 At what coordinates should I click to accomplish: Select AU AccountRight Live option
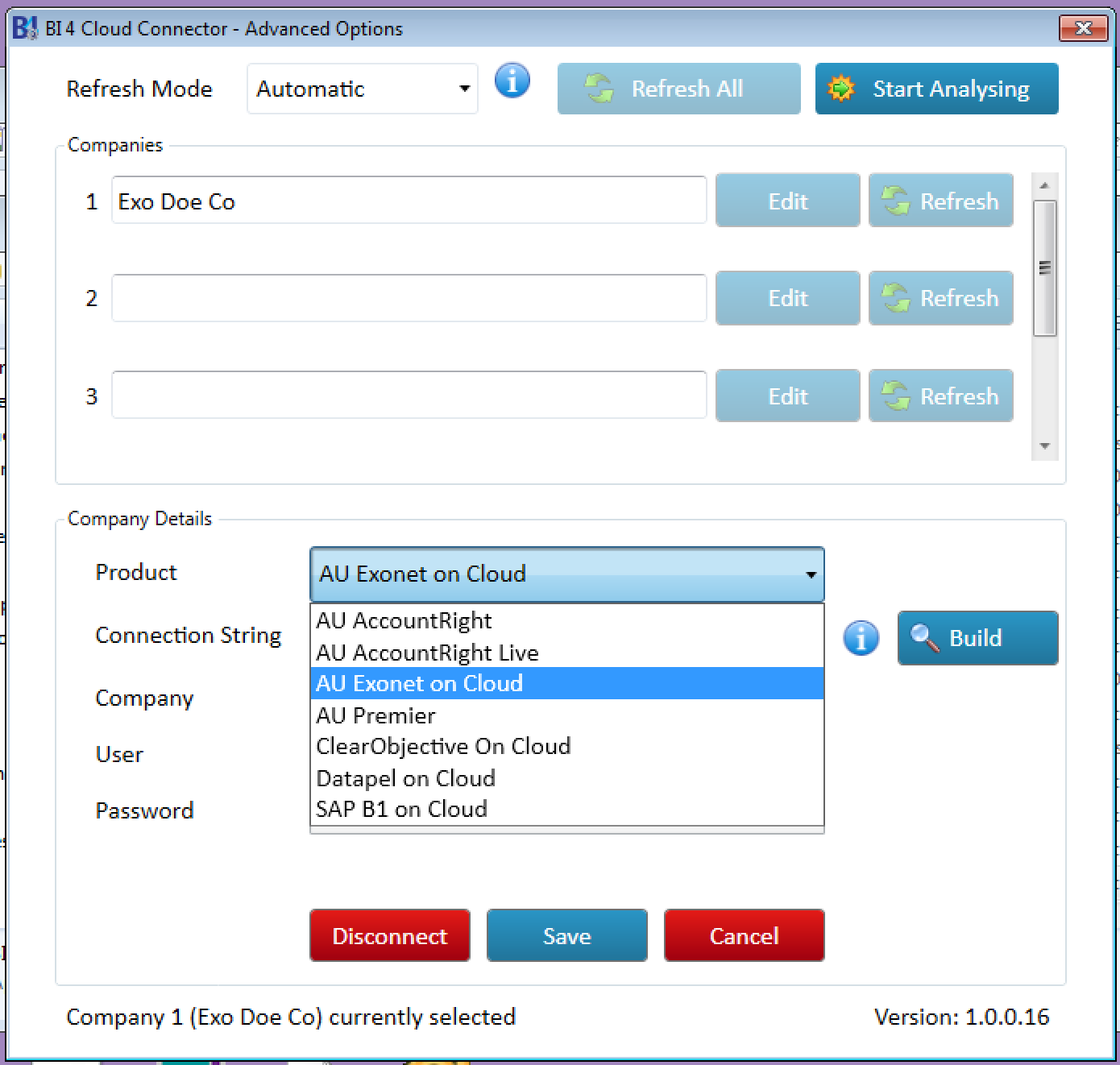(x=566, y=653)
